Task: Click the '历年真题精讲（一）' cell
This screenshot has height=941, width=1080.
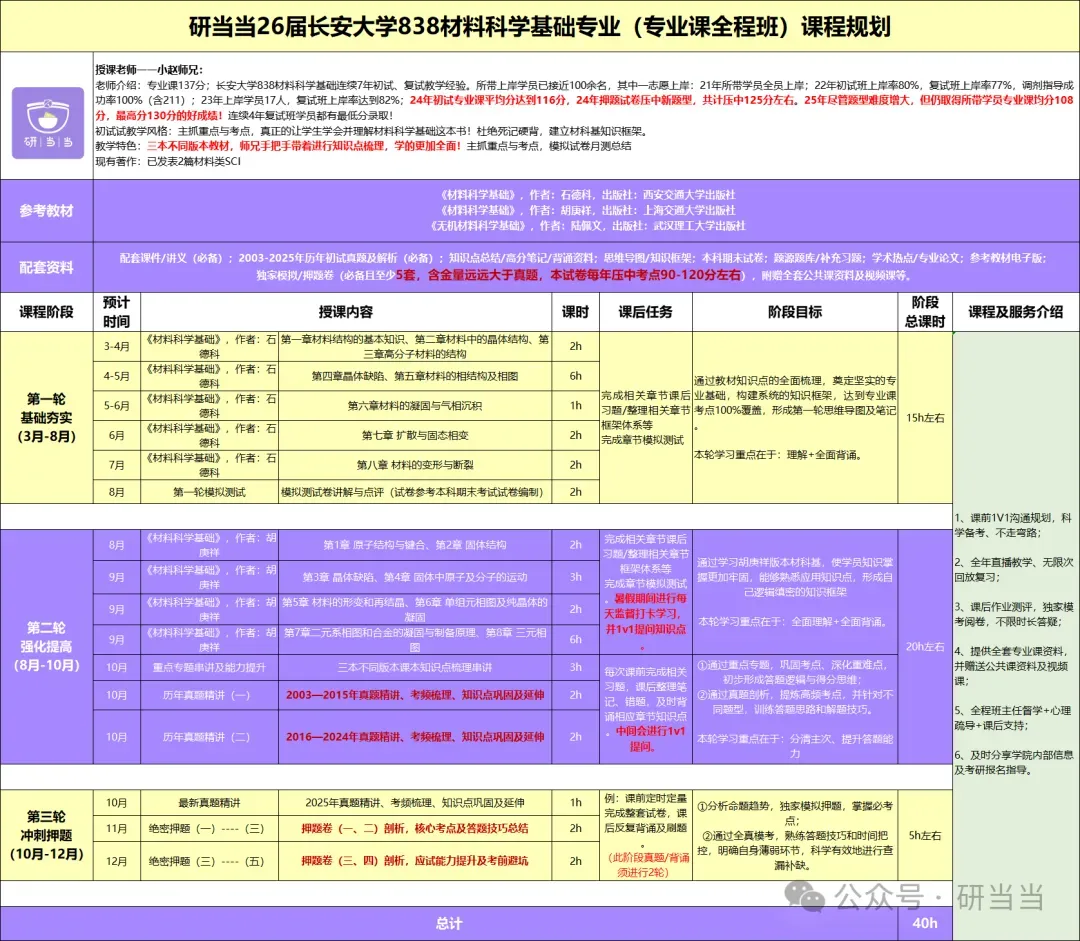Action: click(x=209, y=695)
